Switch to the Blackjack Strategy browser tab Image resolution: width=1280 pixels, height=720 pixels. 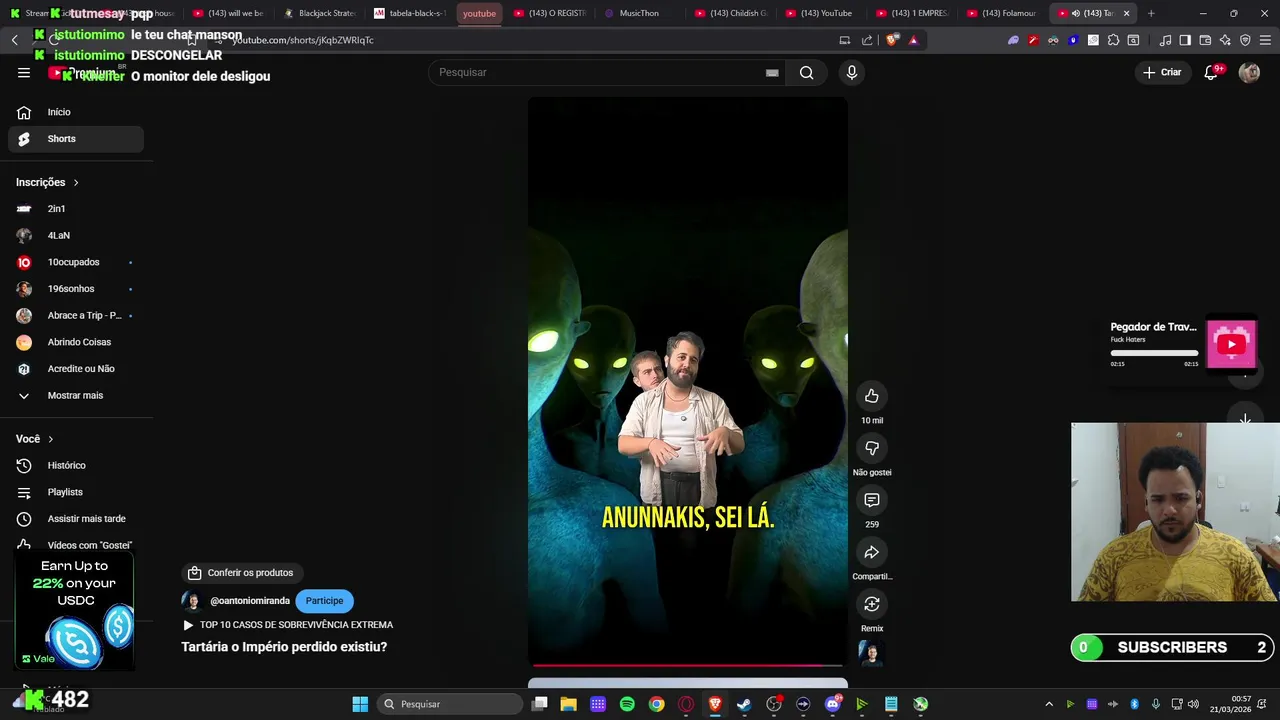(319, 13)
